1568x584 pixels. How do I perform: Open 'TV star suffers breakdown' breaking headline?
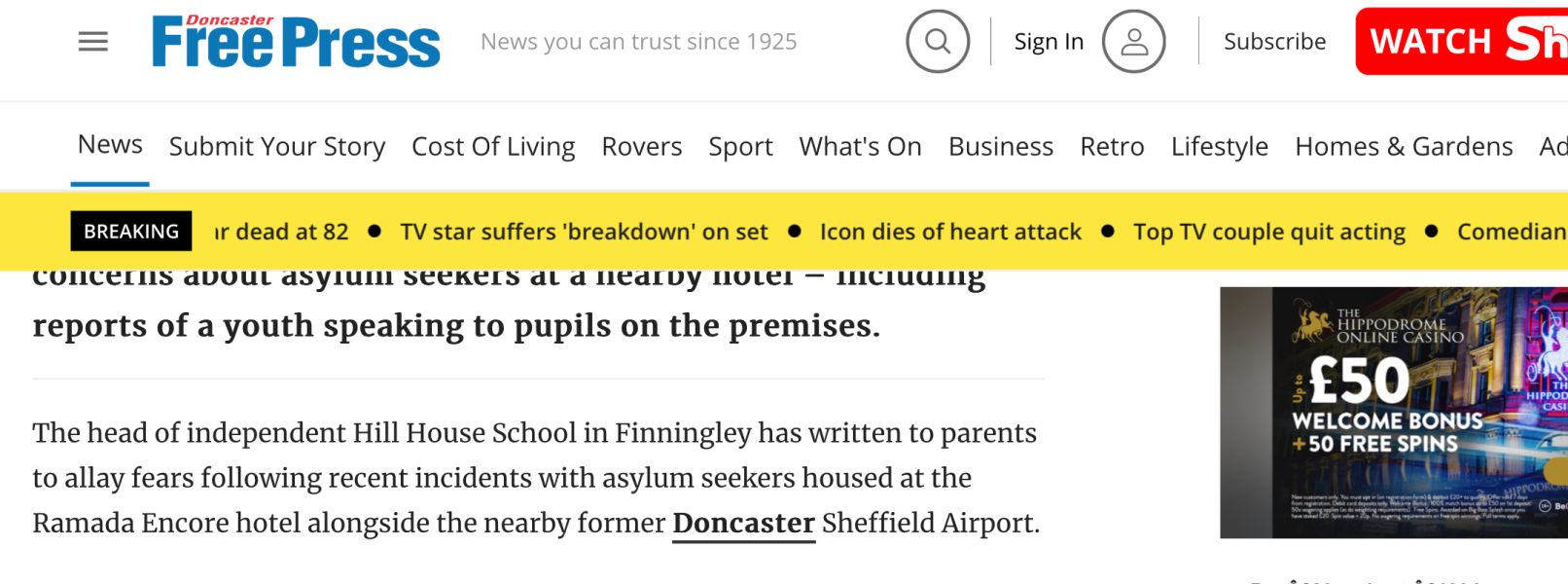pos(584,232)
